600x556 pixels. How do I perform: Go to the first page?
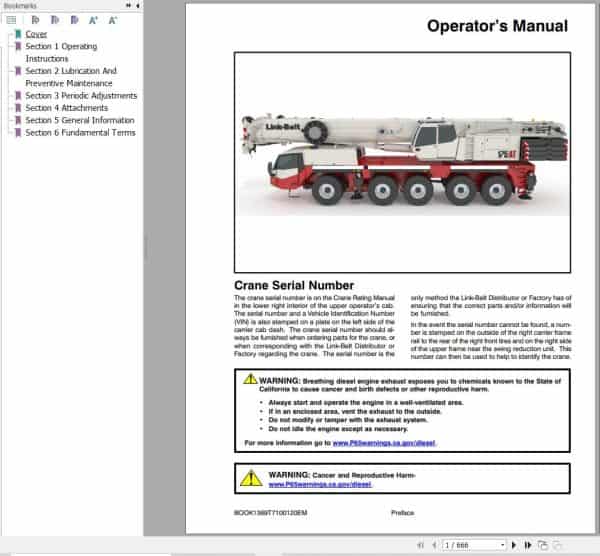coord(421,545)
